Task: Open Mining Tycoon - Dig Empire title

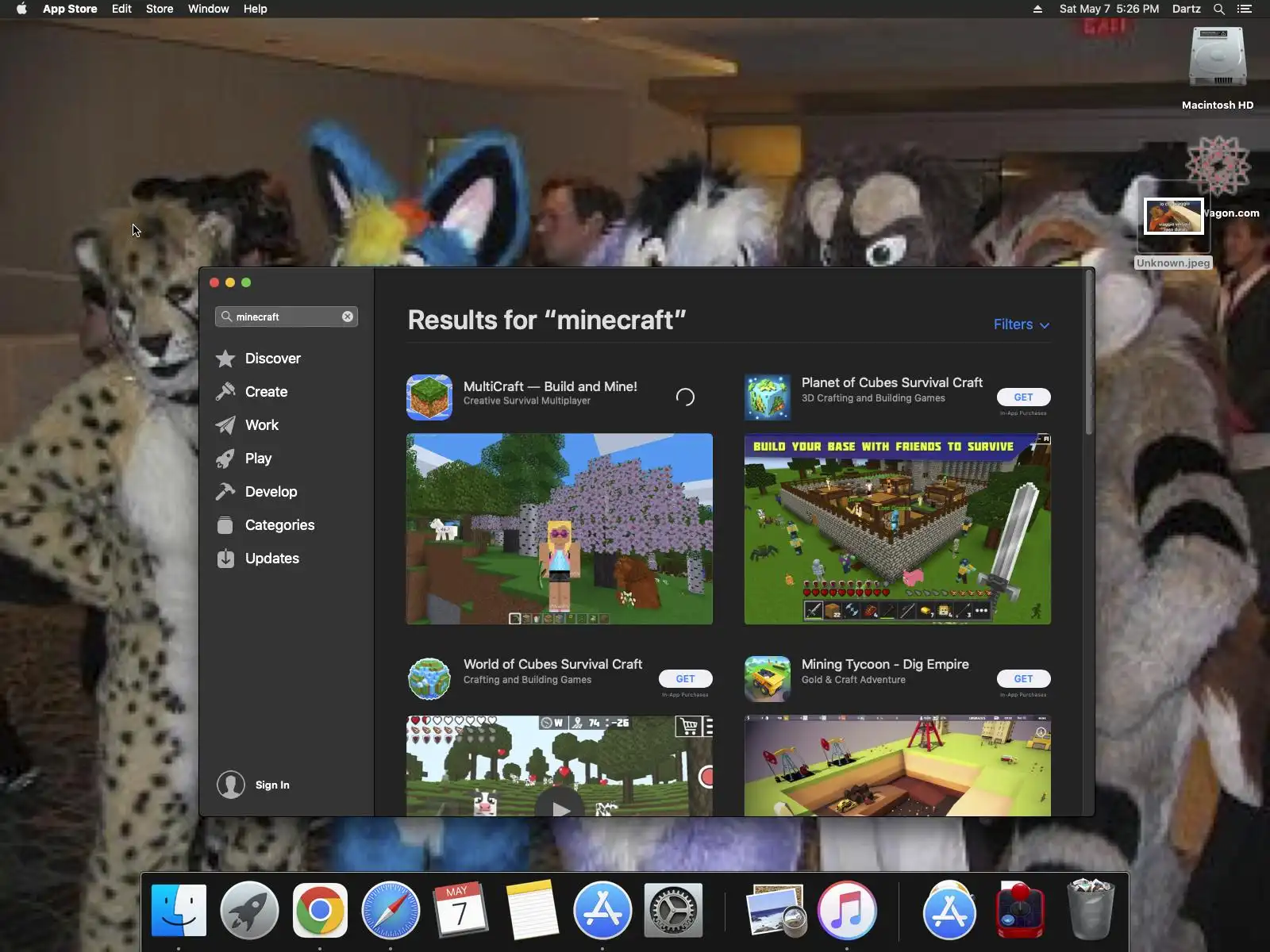Action: [885, 664]
